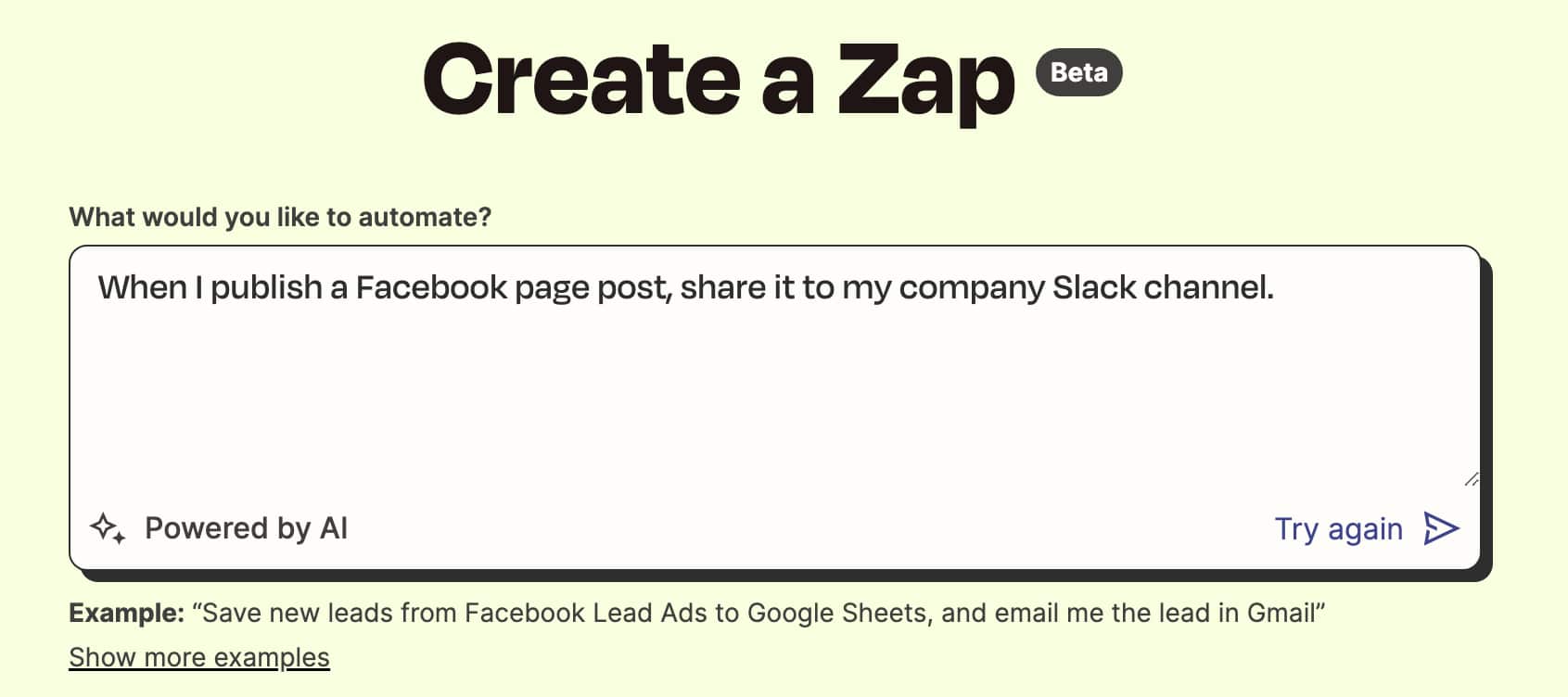This screenshot has width=1568, height=697.
Task: Click the textarea resize handle
Action: click(x=1471, y=479)
